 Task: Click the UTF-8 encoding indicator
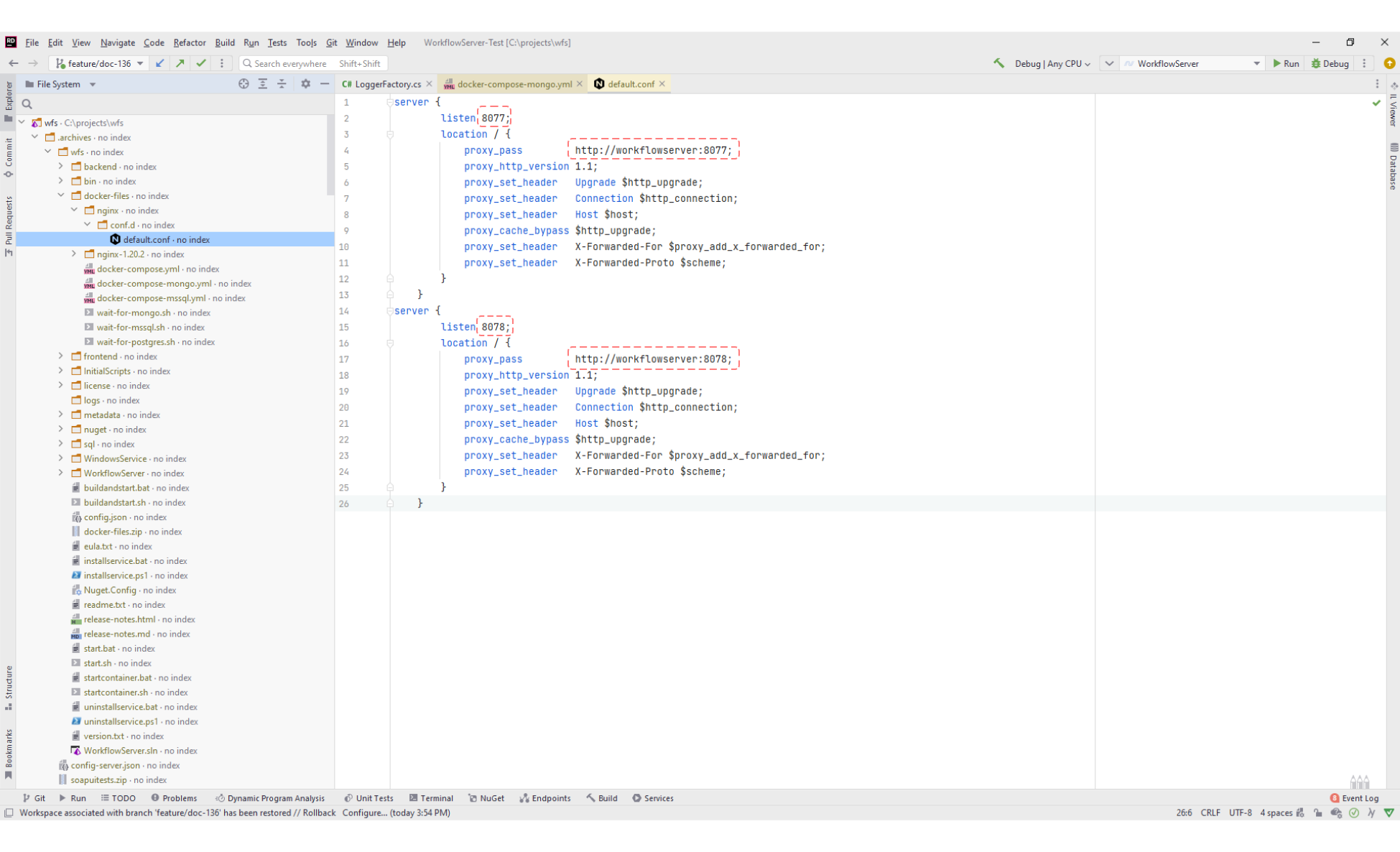click(1241, 813)
